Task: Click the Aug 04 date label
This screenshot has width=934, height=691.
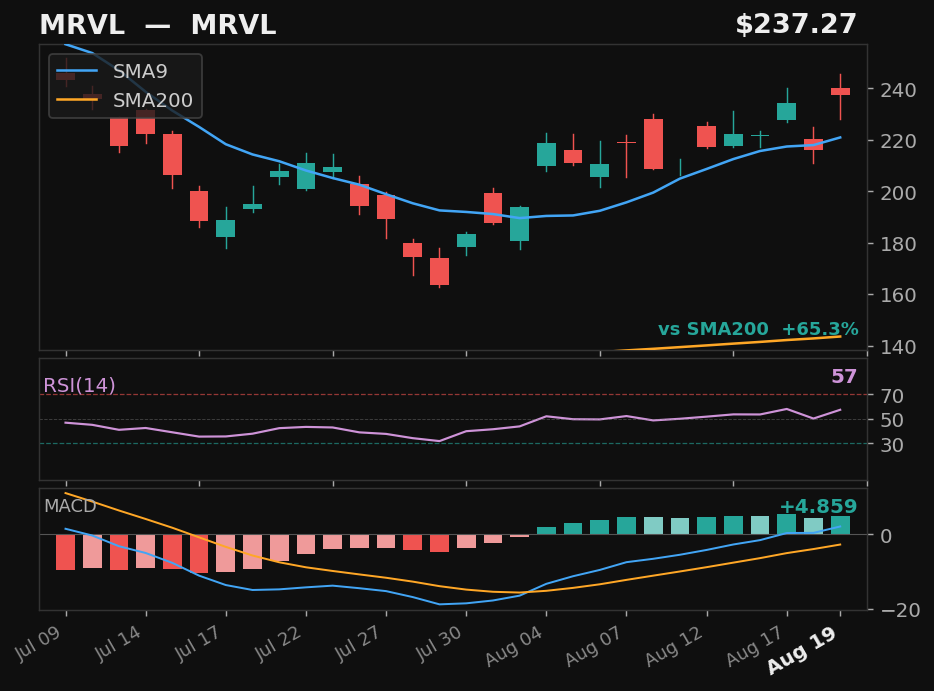Action: [x=514, y=646]
